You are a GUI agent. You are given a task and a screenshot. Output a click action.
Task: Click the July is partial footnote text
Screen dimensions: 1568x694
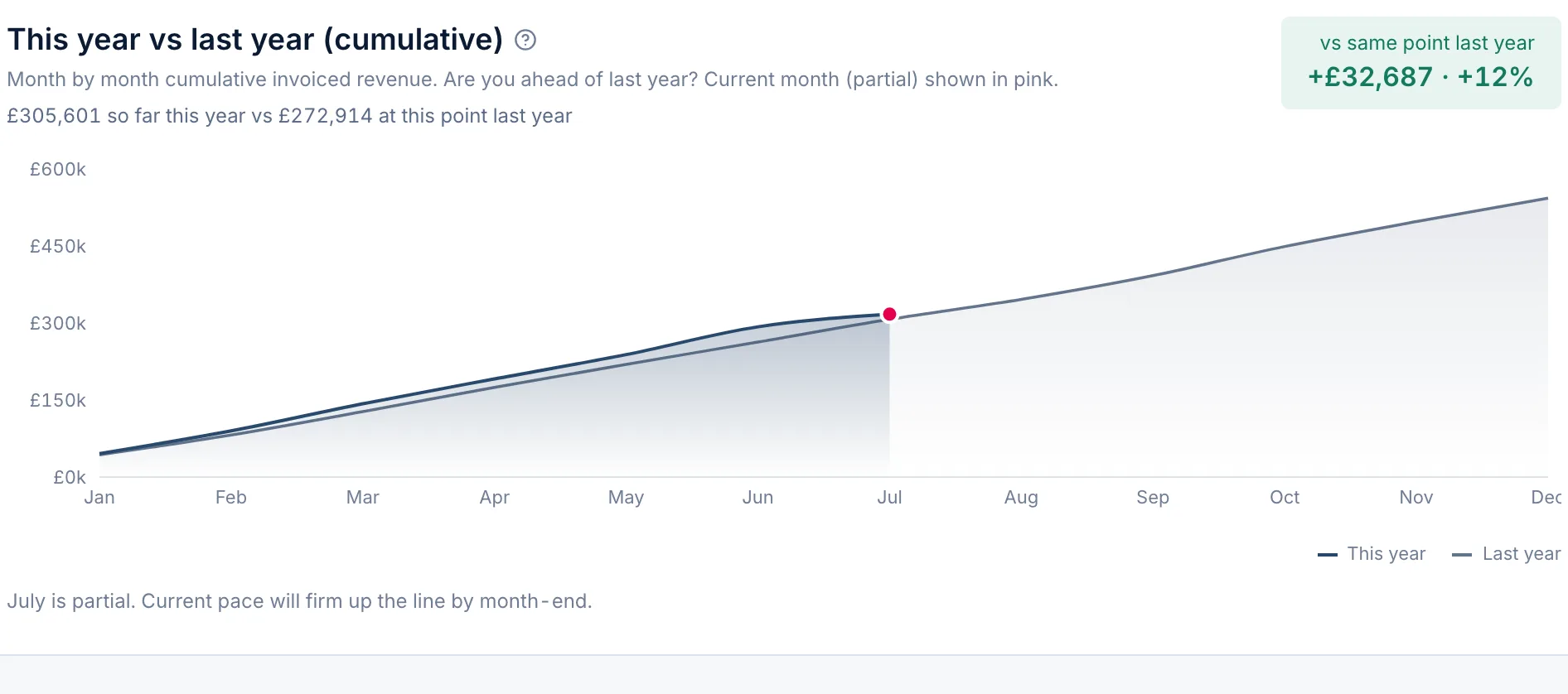click(x=299, y=601)
